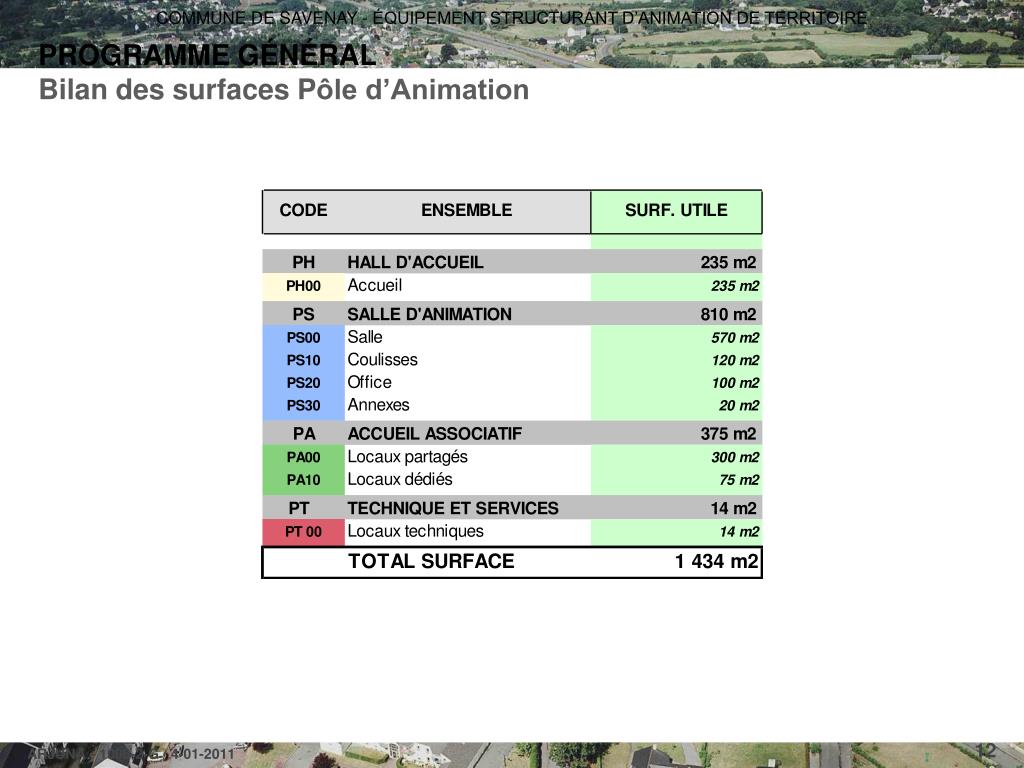Select the red 'PT 00' code cell
This screenshot has width=1024, height=768.
click(x=303, y=532)
